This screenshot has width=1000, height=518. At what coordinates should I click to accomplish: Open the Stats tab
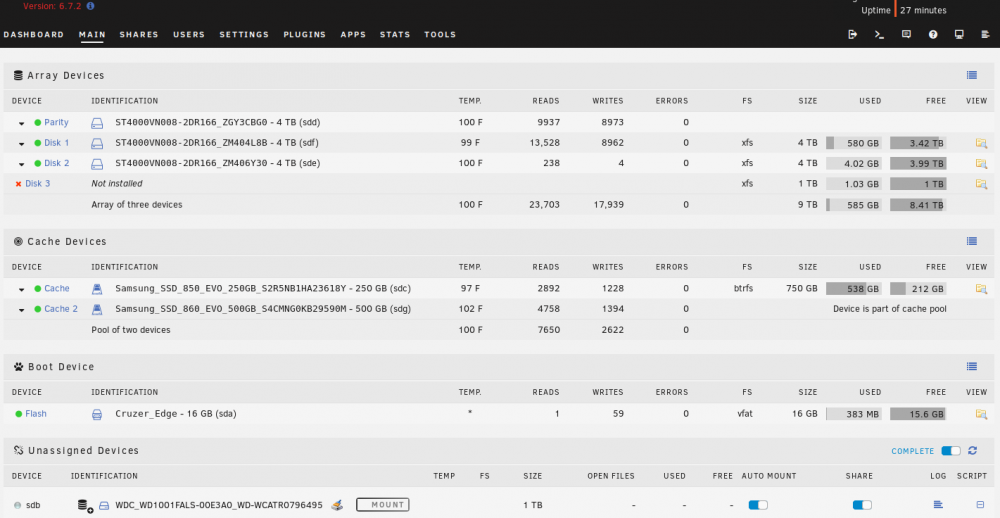tap(395, 34)
